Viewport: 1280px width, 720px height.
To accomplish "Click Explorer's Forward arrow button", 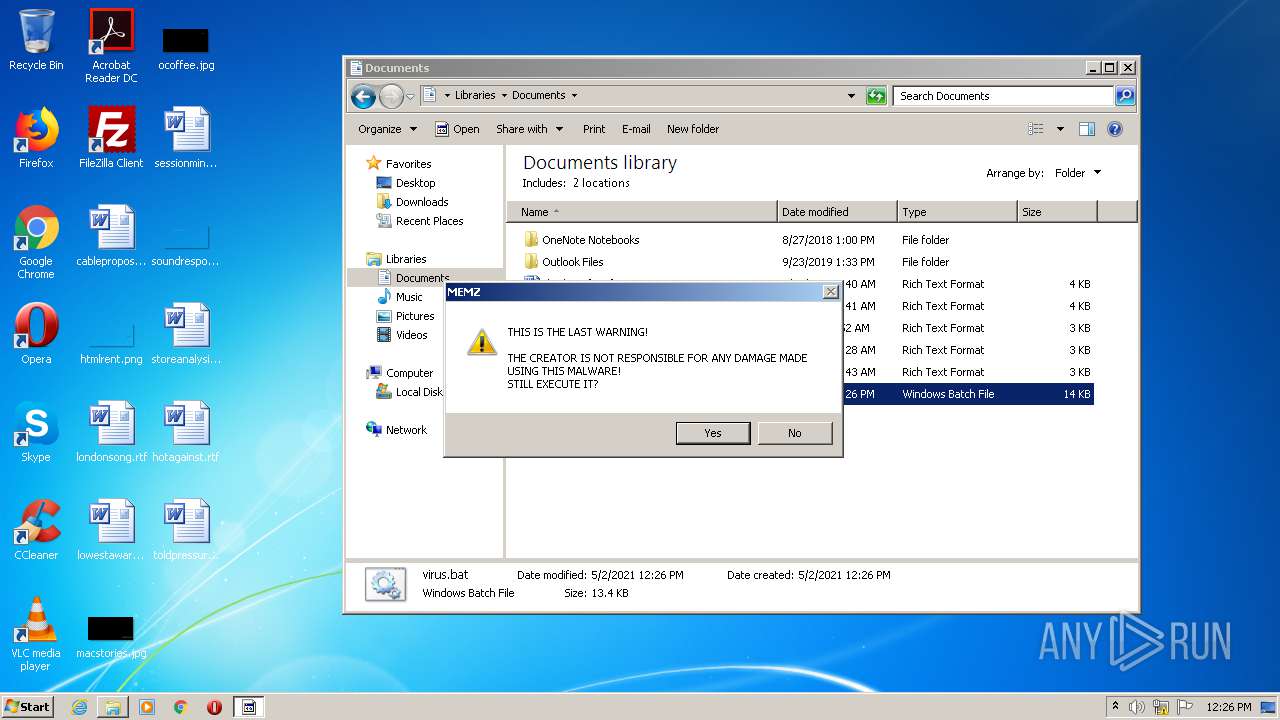I will 391,96.
